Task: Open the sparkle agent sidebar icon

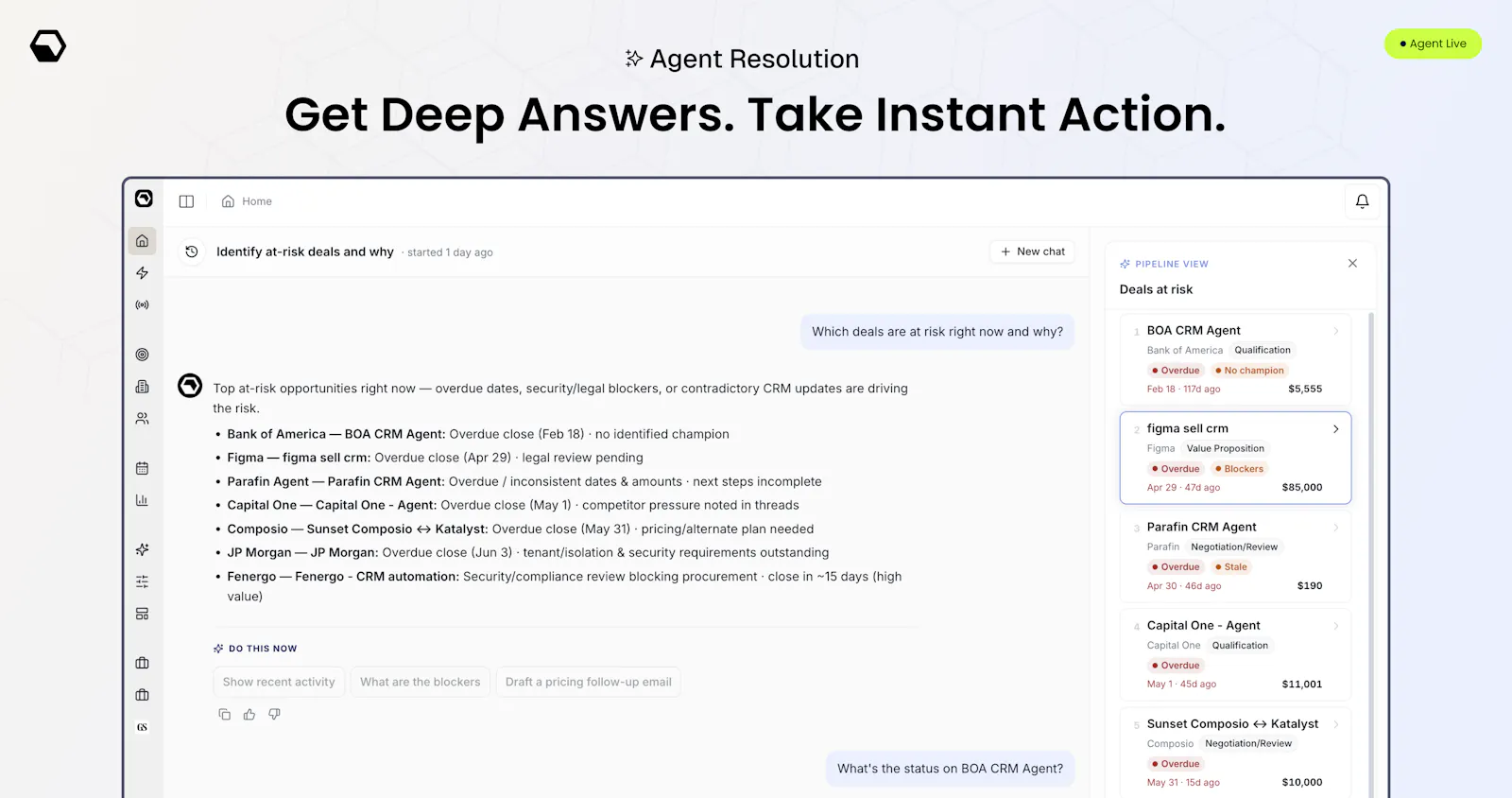Action: (143, 549)
